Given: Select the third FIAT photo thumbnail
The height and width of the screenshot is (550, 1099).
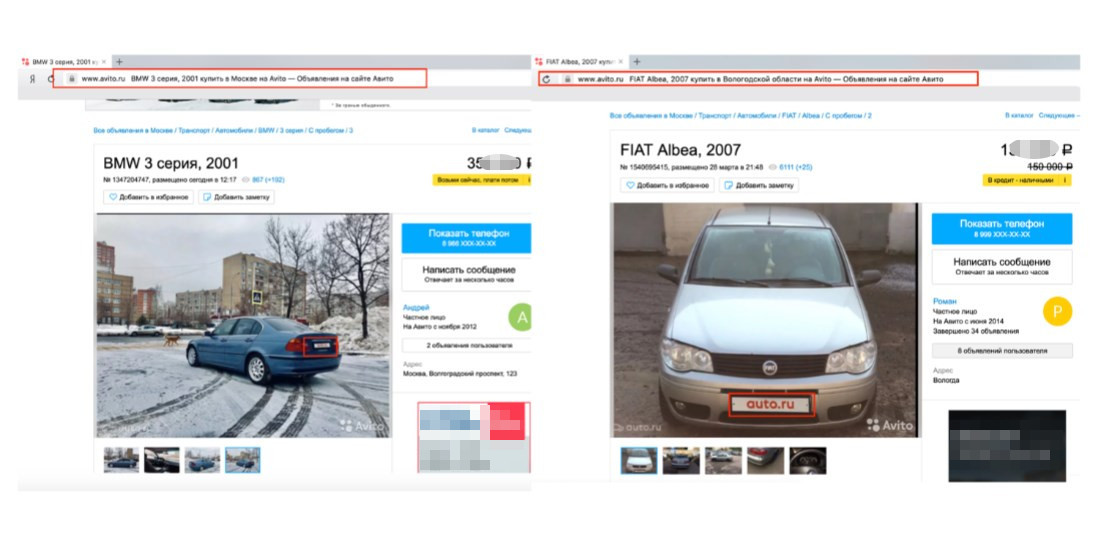Looking at the screenshot, I should tap(723, 461).
